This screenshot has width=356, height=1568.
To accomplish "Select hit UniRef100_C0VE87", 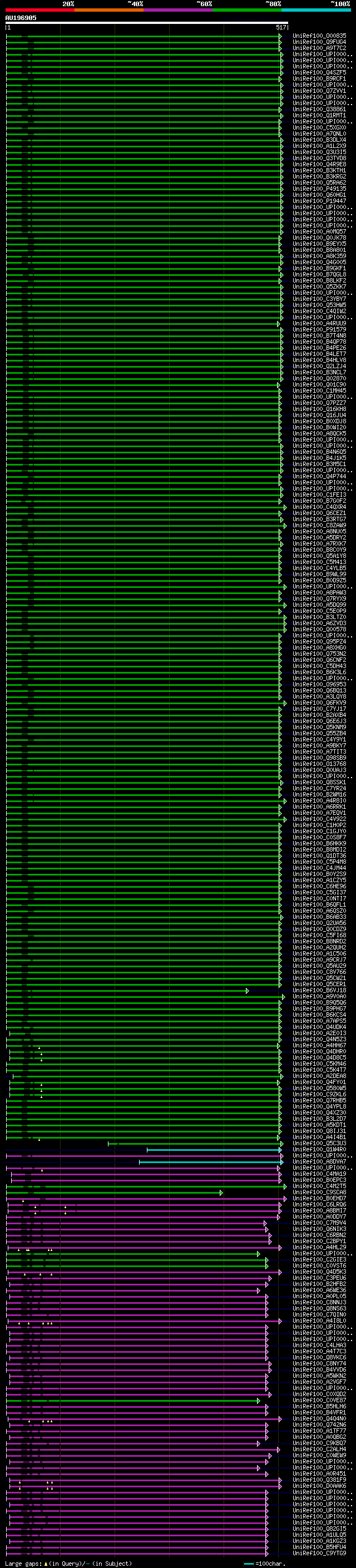I will coord(319,1400).
